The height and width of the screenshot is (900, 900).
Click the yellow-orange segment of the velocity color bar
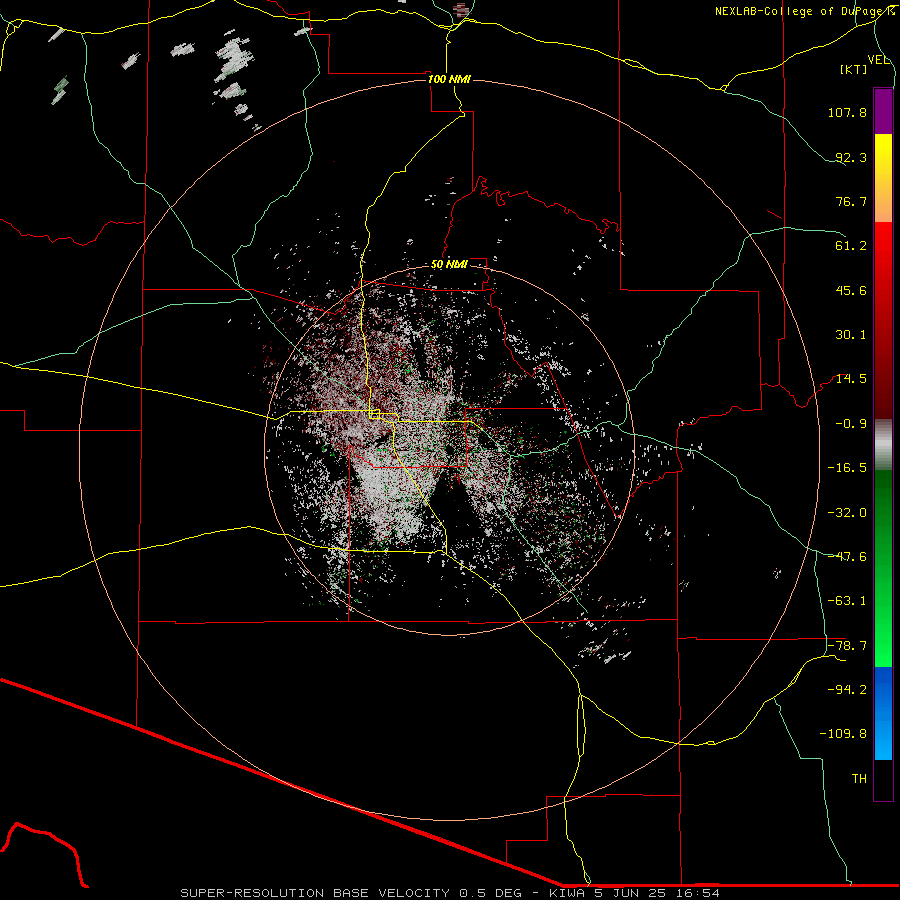point(883,178)
